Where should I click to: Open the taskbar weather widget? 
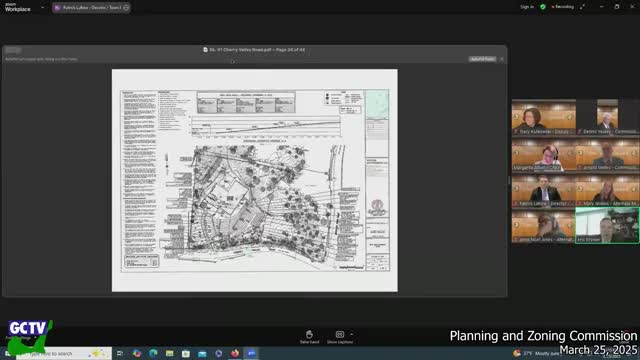[x=537, y=353]
